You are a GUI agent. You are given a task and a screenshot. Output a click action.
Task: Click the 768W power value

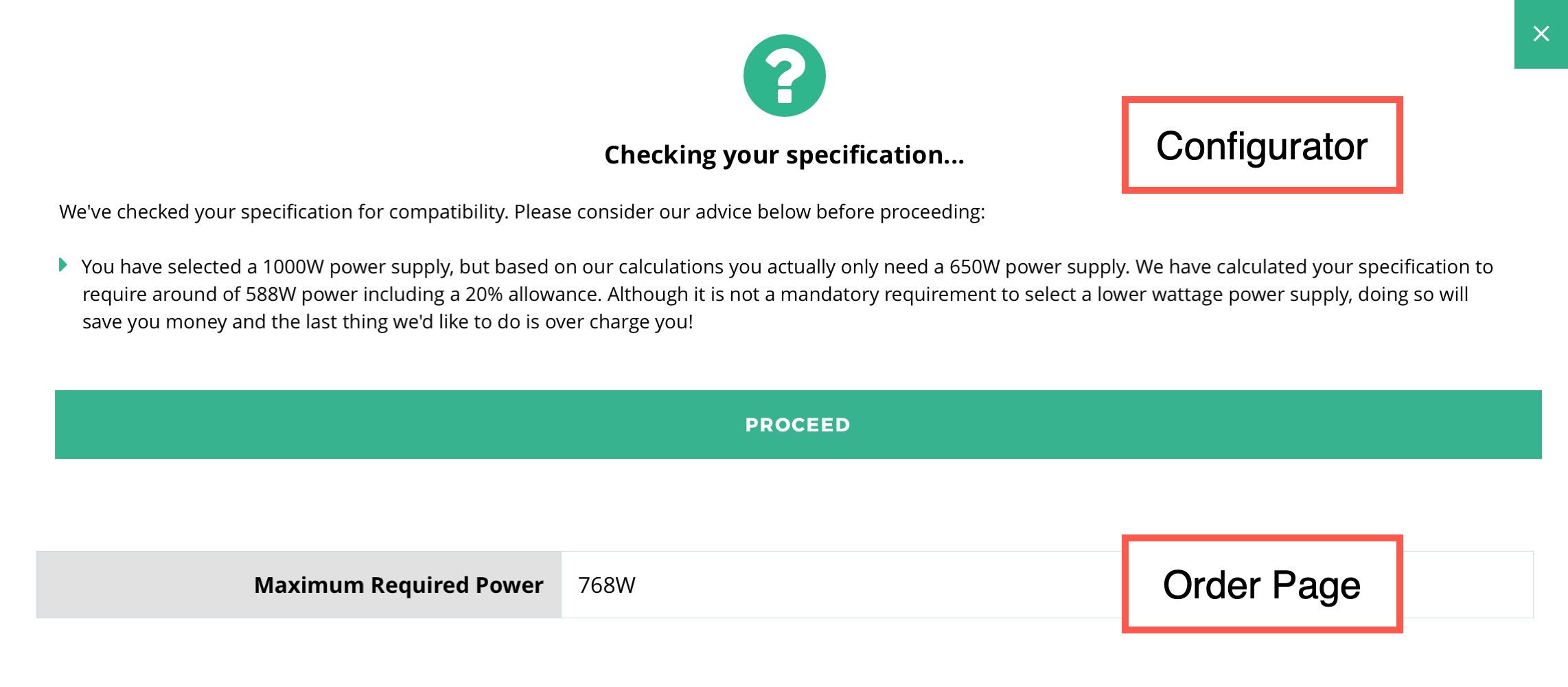[607, 585]
